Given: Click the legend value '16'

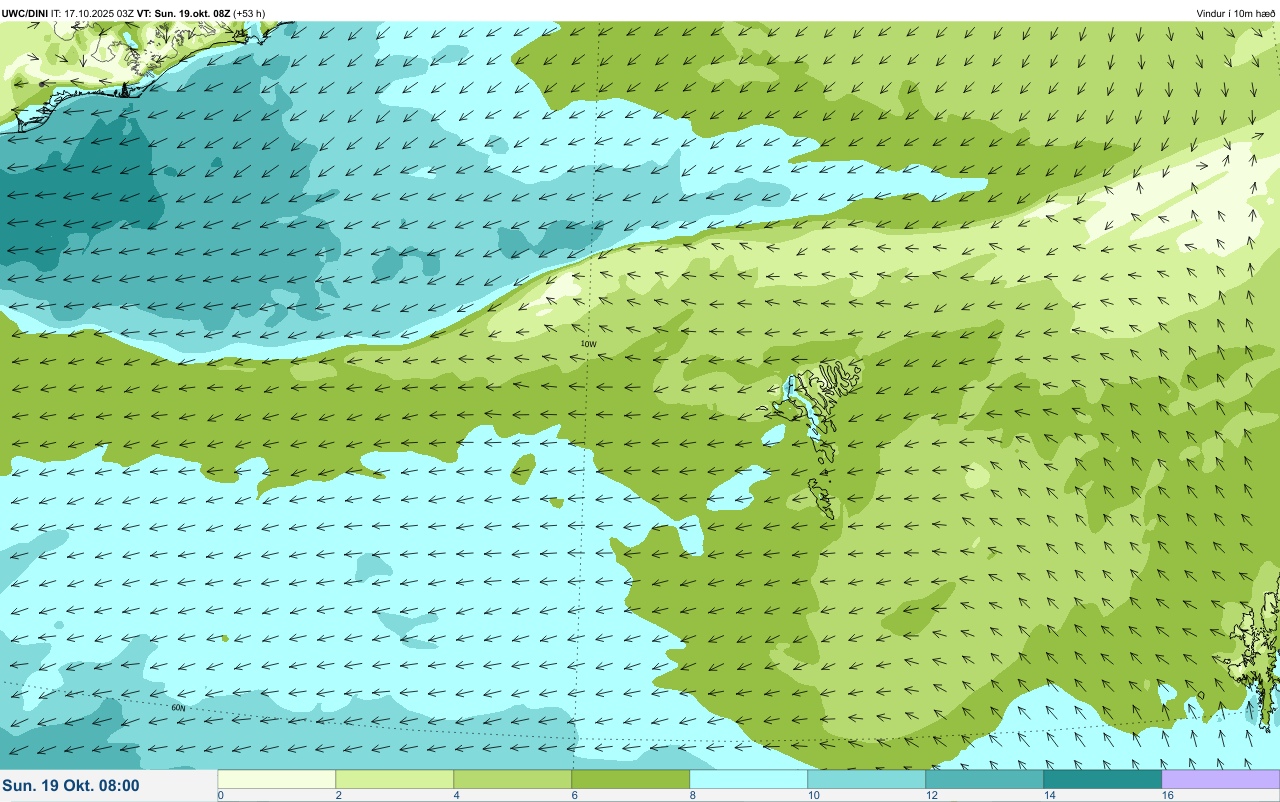Looking at the screenshot, I should tap(1168, 795).
